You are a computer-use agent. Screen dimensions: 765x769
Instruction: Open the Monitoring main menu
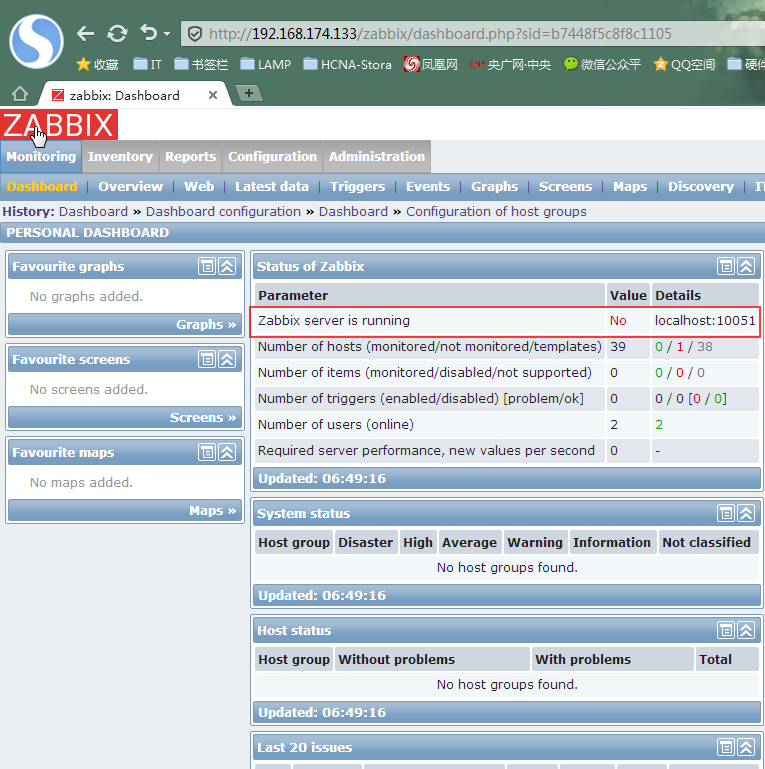pos(41,156)
